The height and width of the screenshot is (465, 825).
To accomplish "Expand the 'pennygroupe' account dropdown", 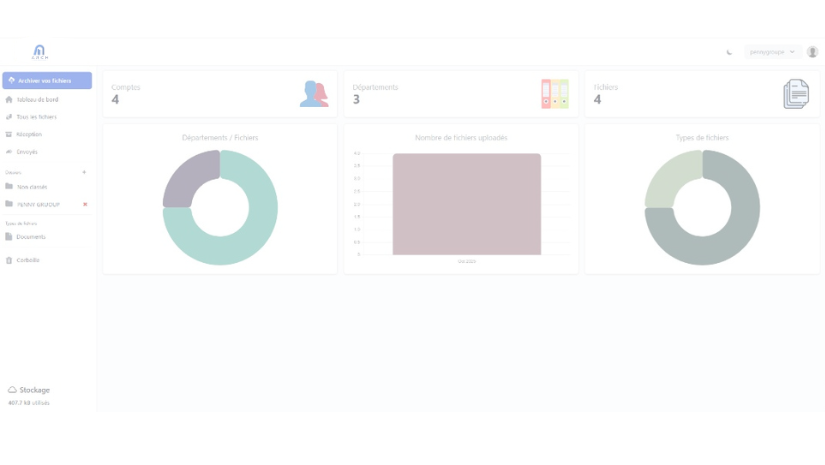I will tap(772, 52).
